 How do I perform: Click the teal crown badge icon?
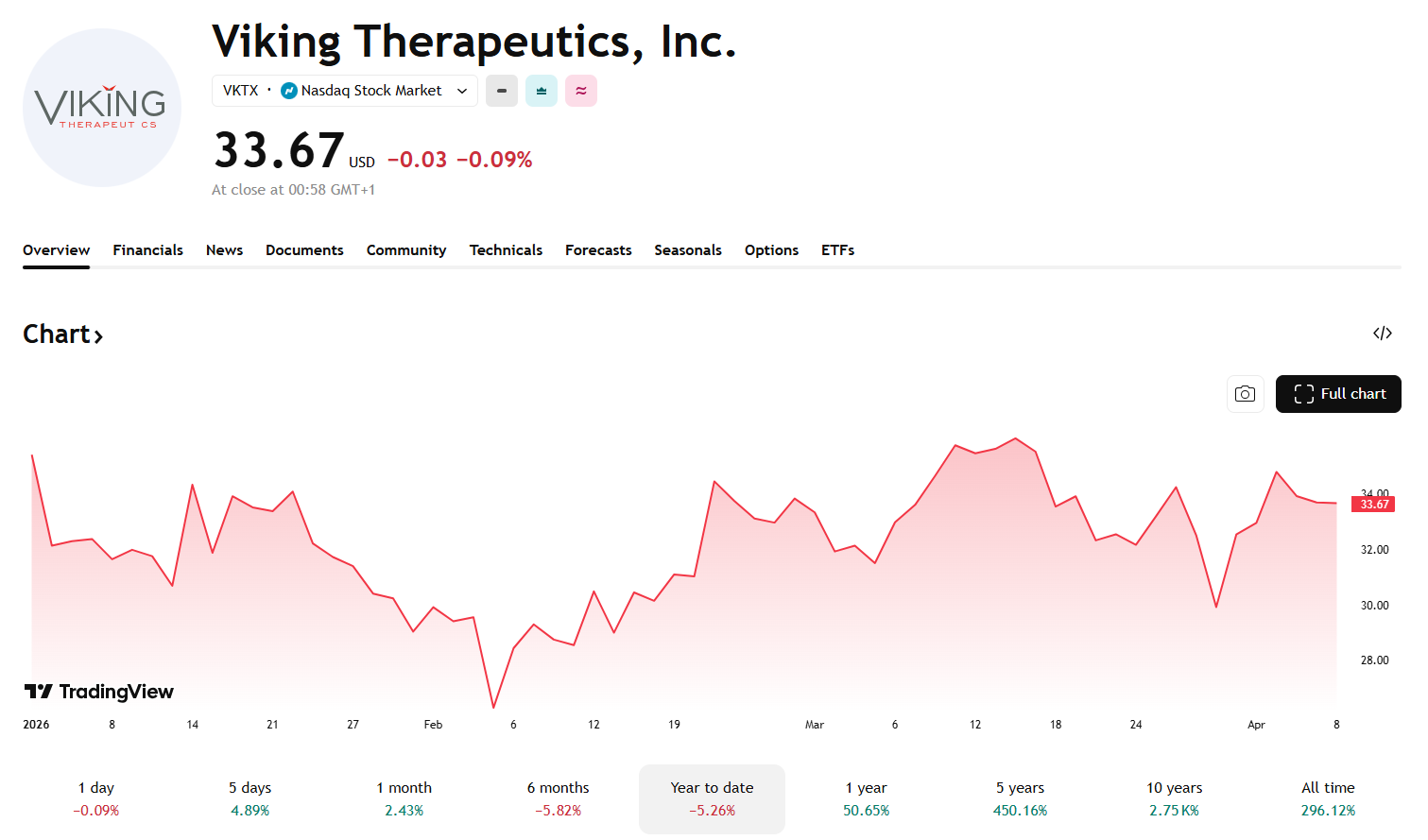click(x=541, y=91)
